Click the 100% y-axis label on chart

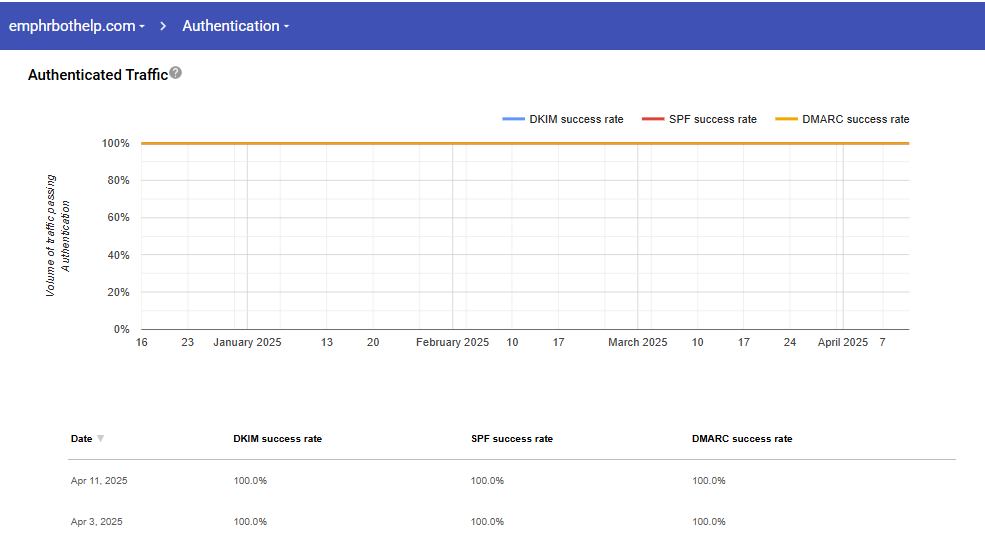pyautogui.click(x=115, y=143)
